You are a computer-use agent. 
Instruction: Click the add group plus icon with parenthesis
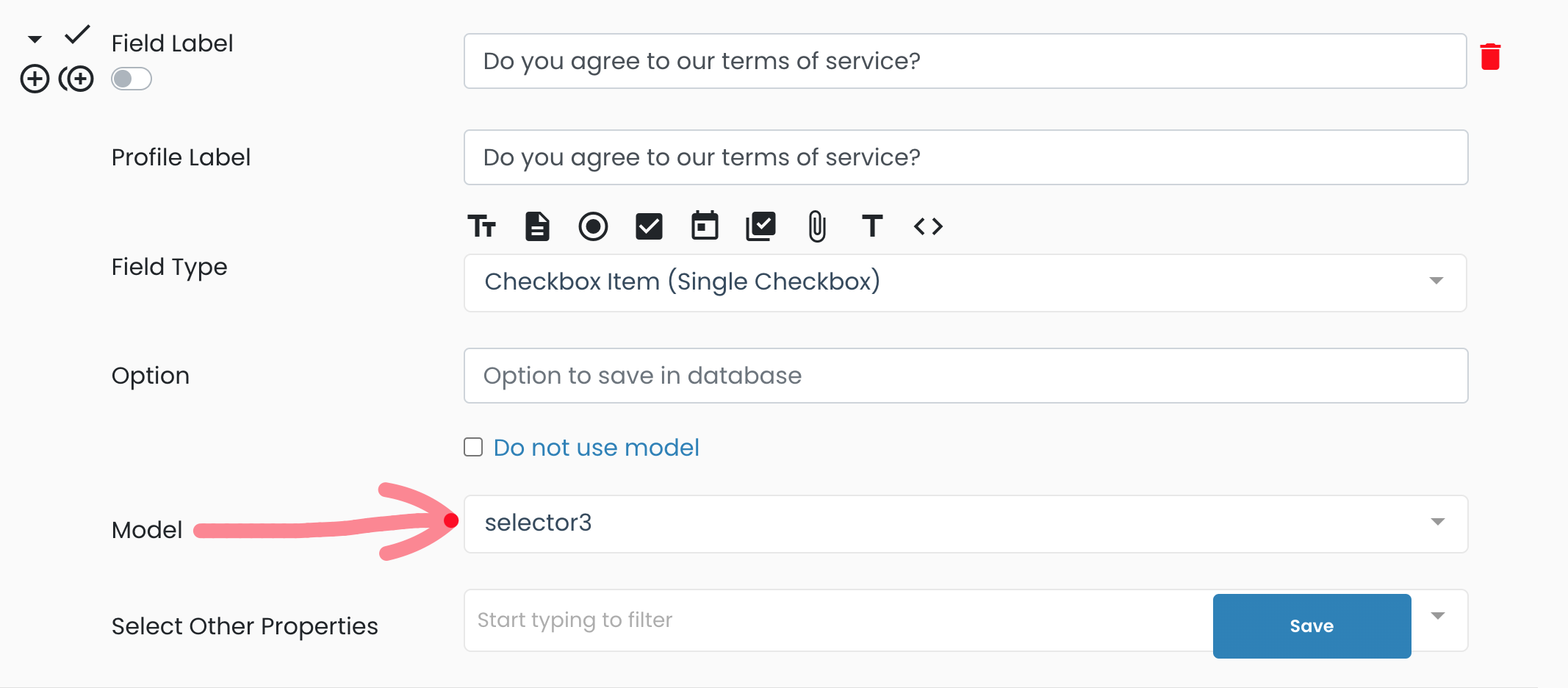(76, 79)
